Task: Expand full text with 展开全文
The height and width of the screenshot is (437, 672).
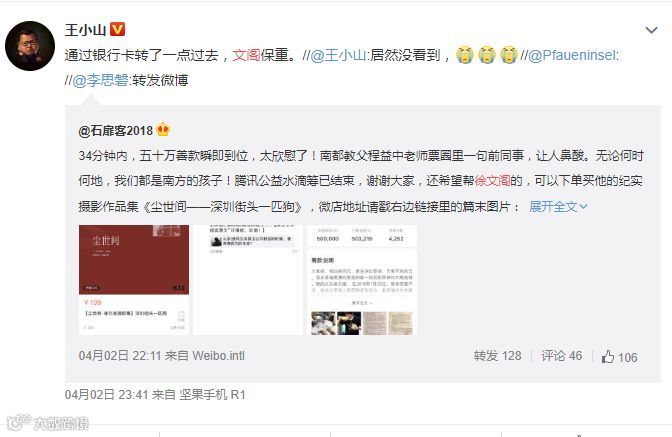Action: coord(558,207)
